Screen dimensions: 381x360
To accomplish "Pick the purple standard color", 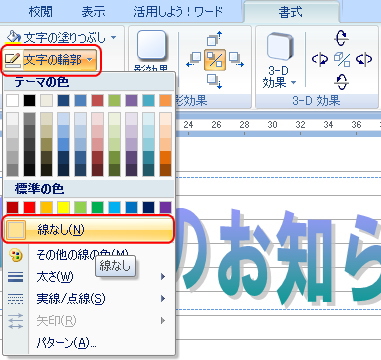I will click(x=165, y=207).
